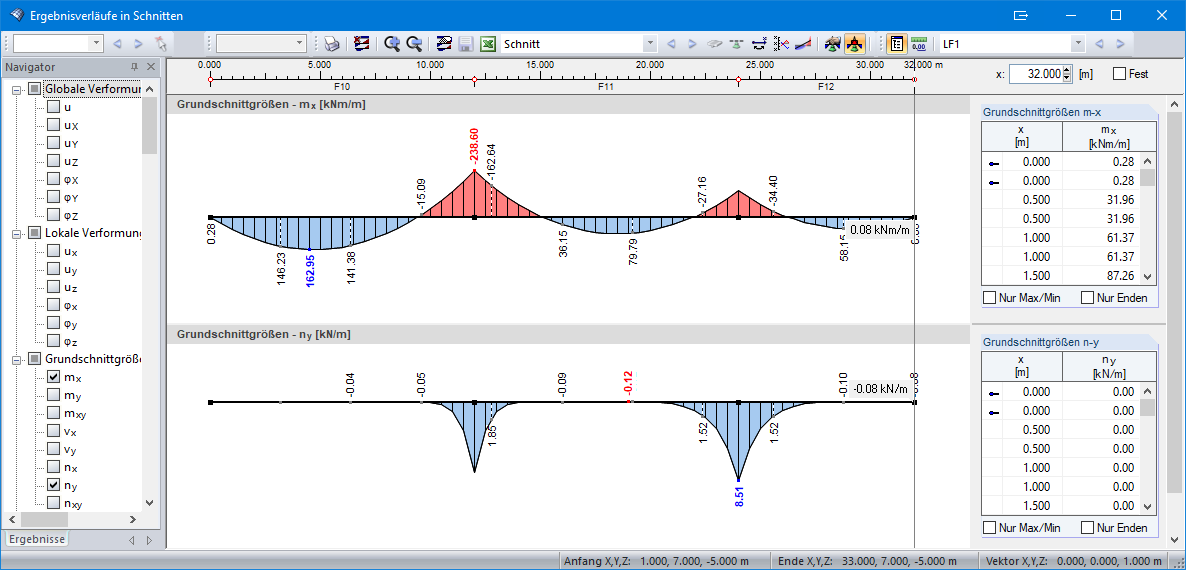Check Nur Max/Min in m-x table
1186x570 pixels.
click(989, 298)
